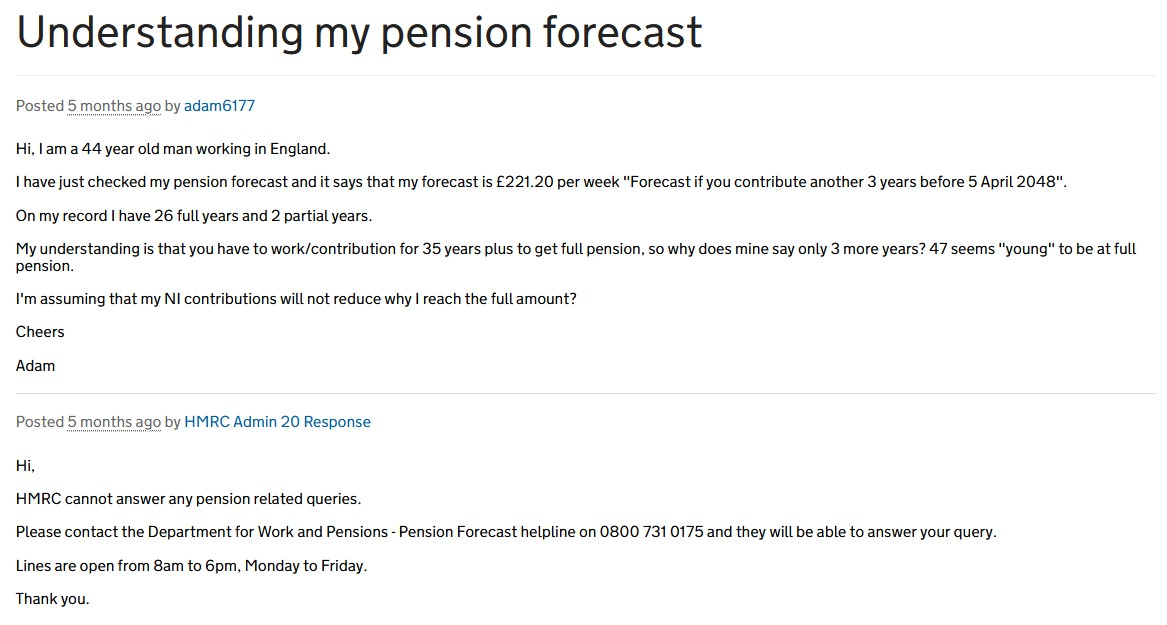Click the '5 months ago' timestamp on the HMRC reply
1167x625 pixels.
114,422
